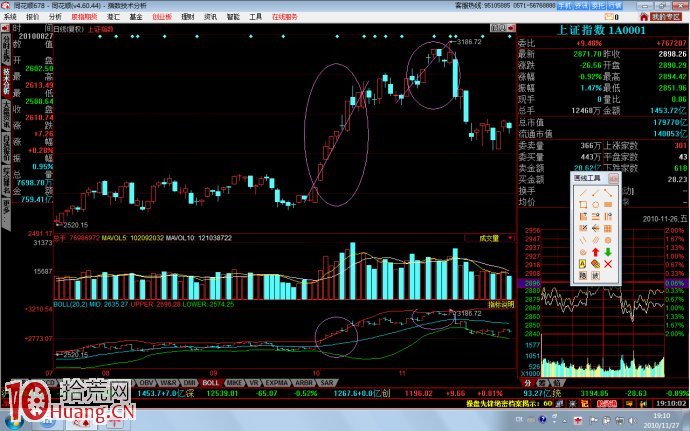Click the taskbar clock showing 19:10
This screenshot has width=690, height=431.
tap(661, 420)
